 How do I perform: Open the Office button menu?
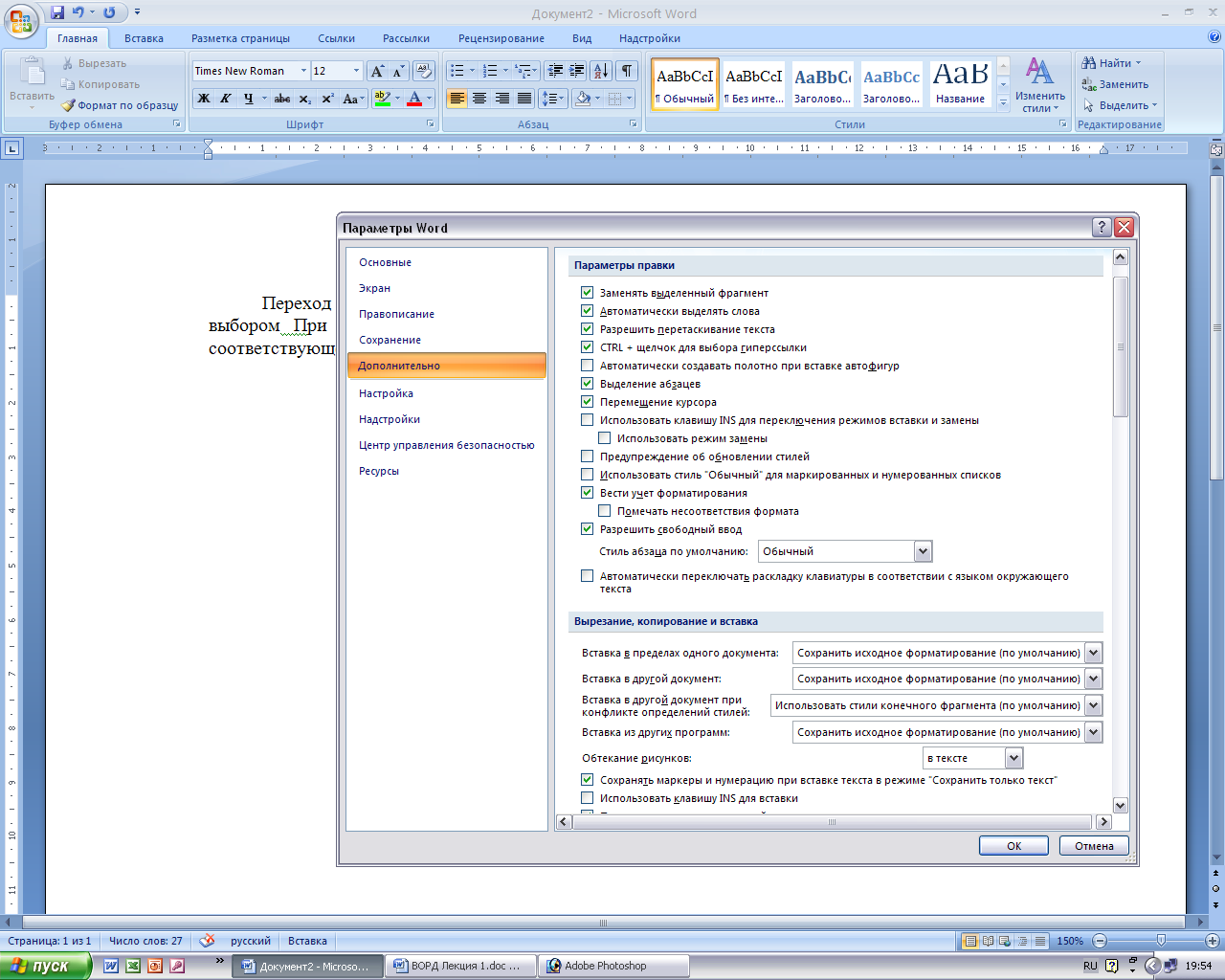click(21, 21)
